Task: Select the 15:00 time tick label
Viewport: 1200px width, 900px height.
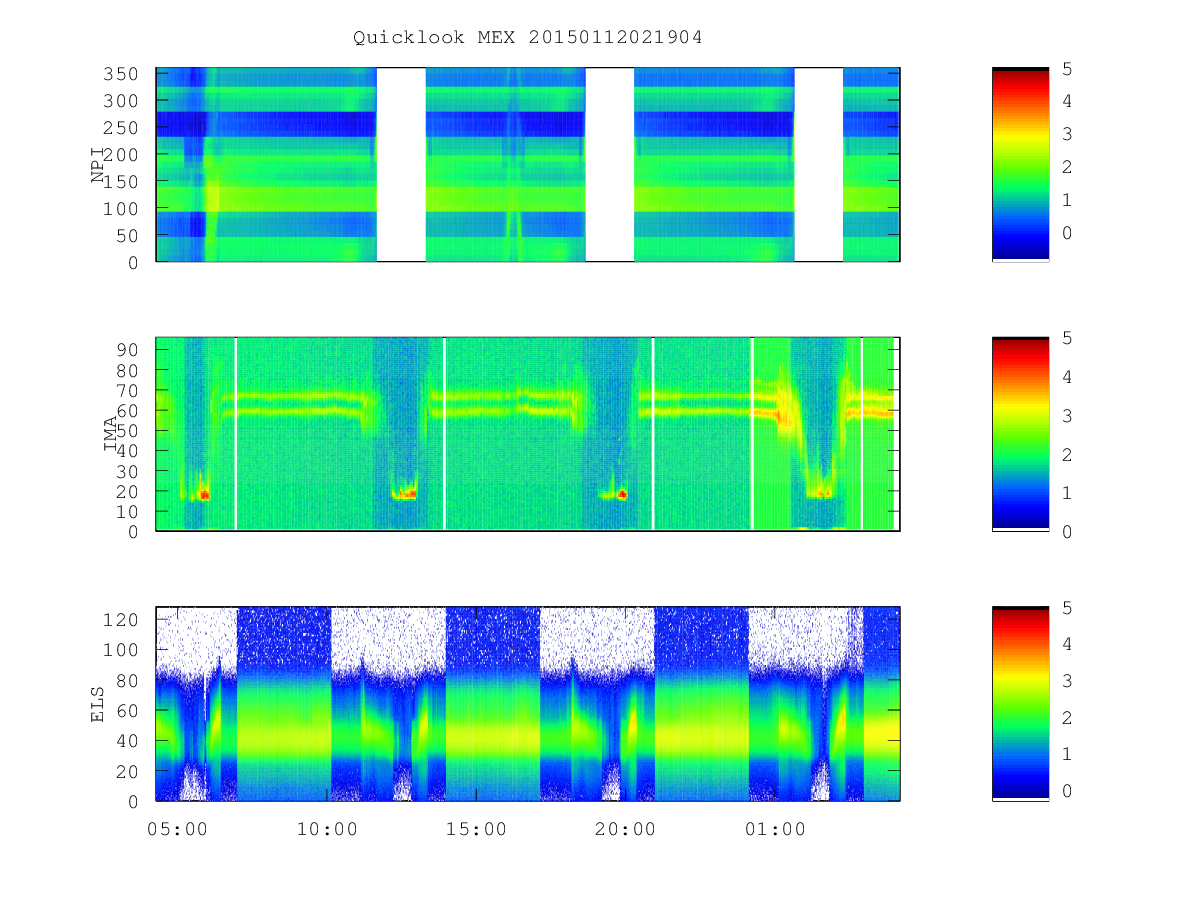Action: point(475,829)
